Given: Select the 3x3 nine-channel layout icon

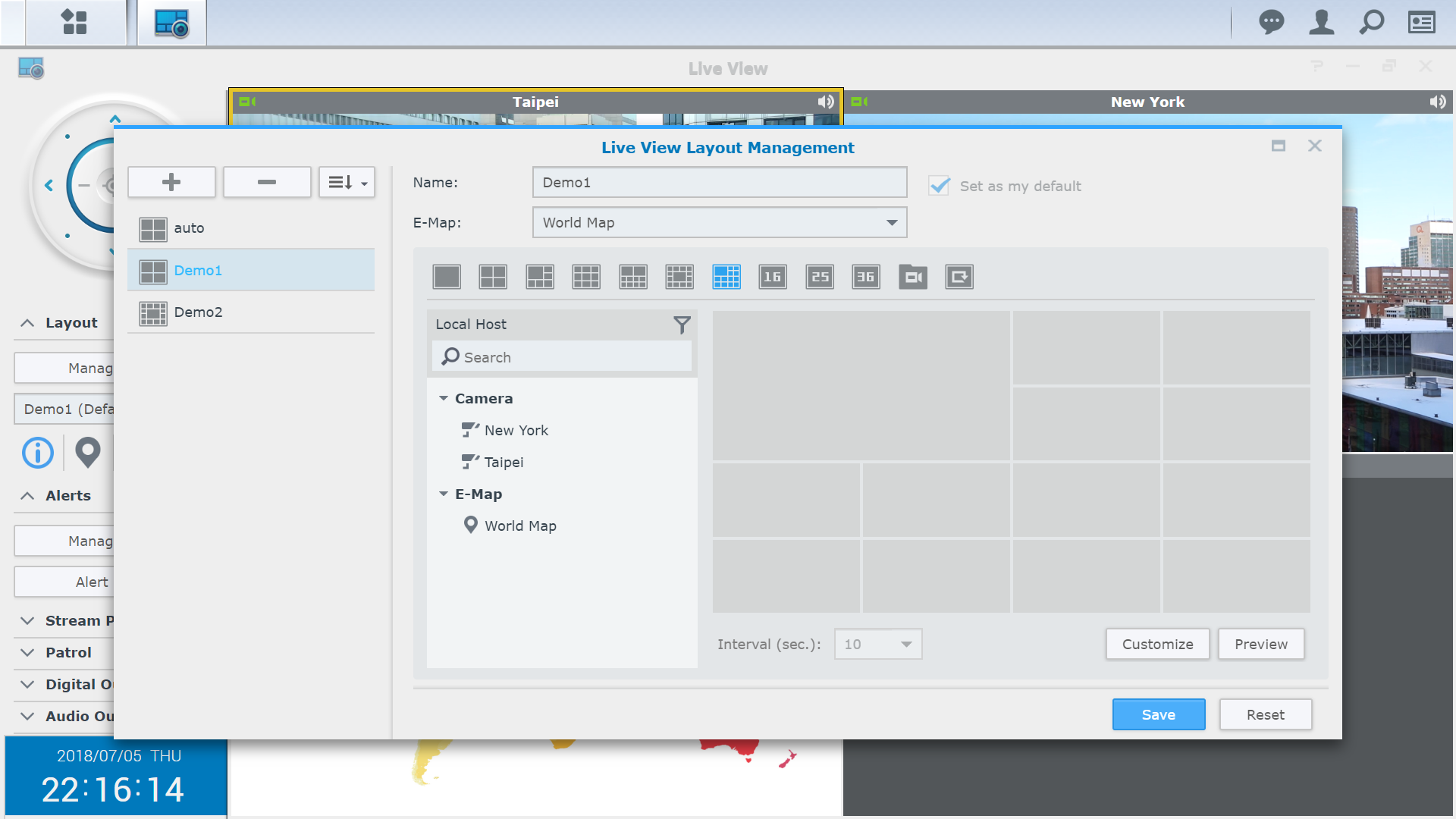Looking at the screenshot, I should pyautogui.click(x=586, y=277).
